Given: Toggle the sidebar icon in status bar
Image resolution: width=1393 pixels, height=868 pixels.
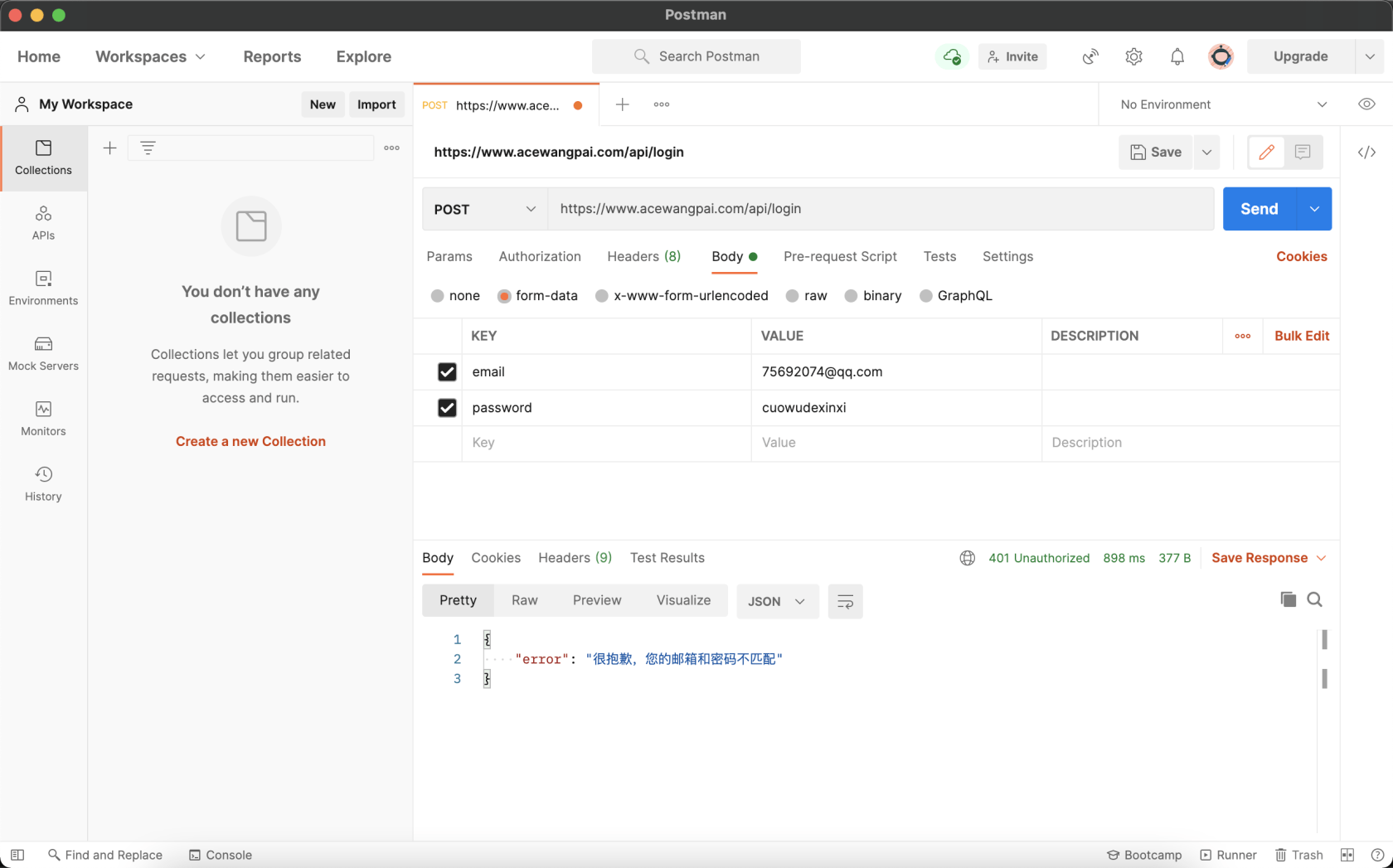Looking at the screenshot, I should pos(17,855).
